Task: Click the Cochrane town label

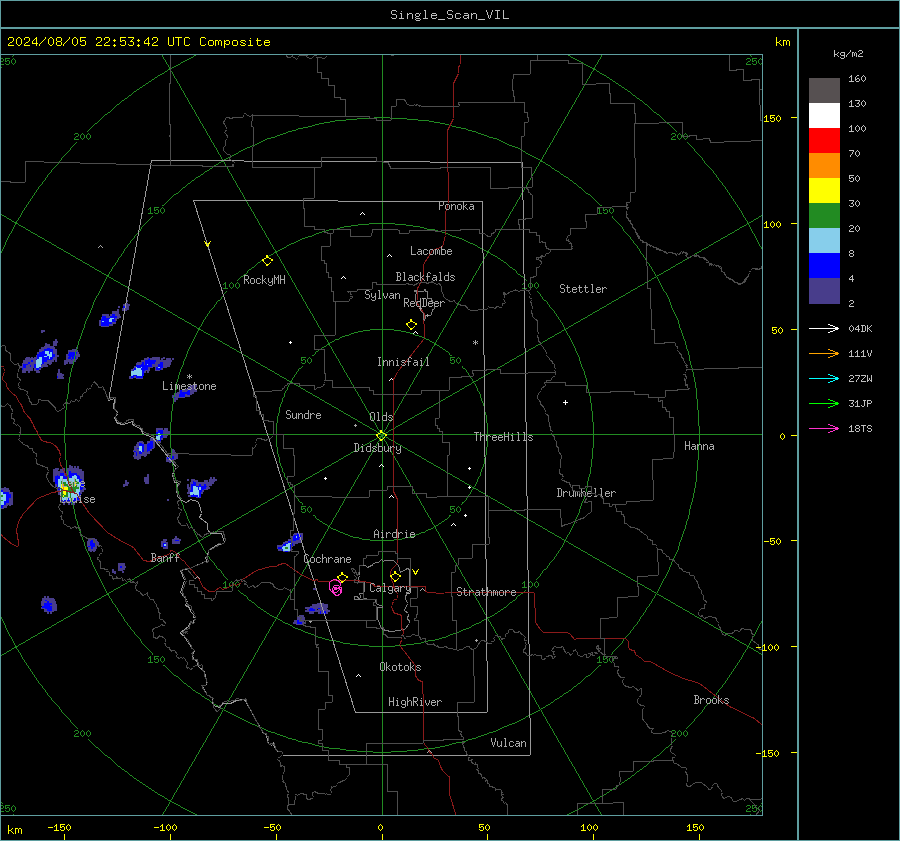Action: point(327,559)
